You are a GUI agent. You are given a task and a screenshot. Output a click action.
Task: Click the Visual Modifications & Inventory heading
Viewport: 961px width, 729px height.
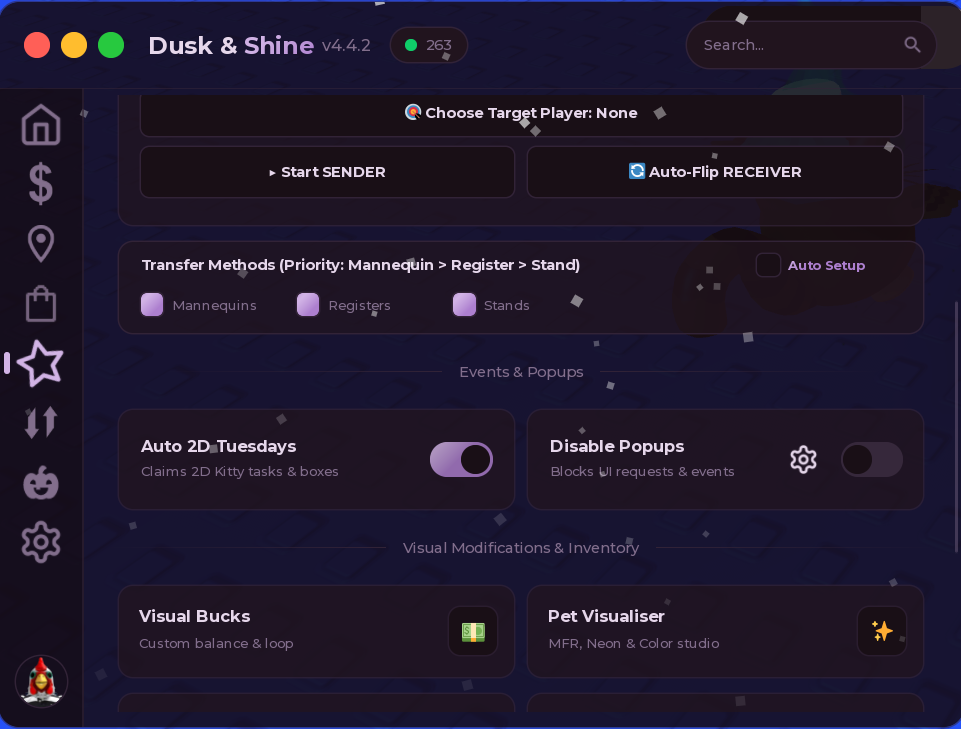[521, 548]
